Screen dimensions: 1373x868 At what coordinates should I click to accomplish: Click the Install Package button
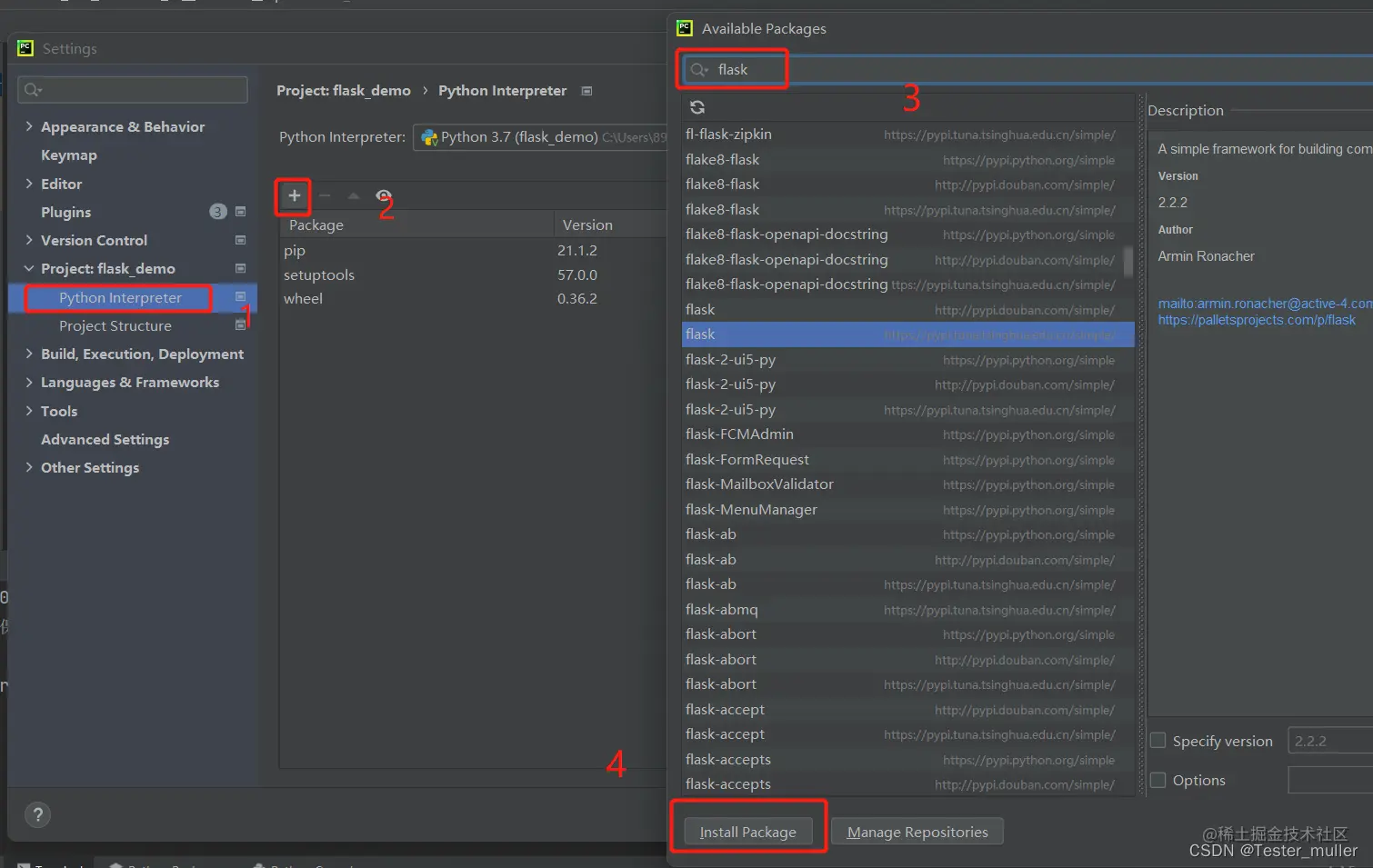click(x=747, y=832)
